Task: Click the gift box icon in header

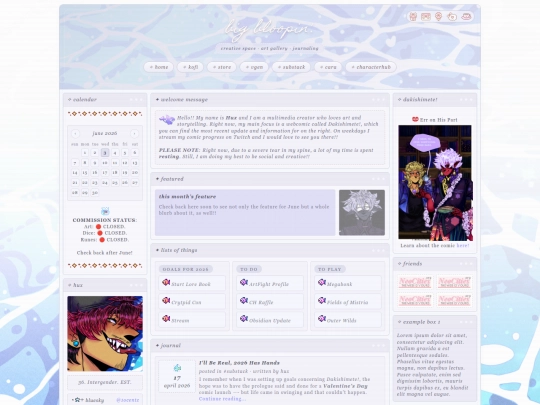Action: 413,17
